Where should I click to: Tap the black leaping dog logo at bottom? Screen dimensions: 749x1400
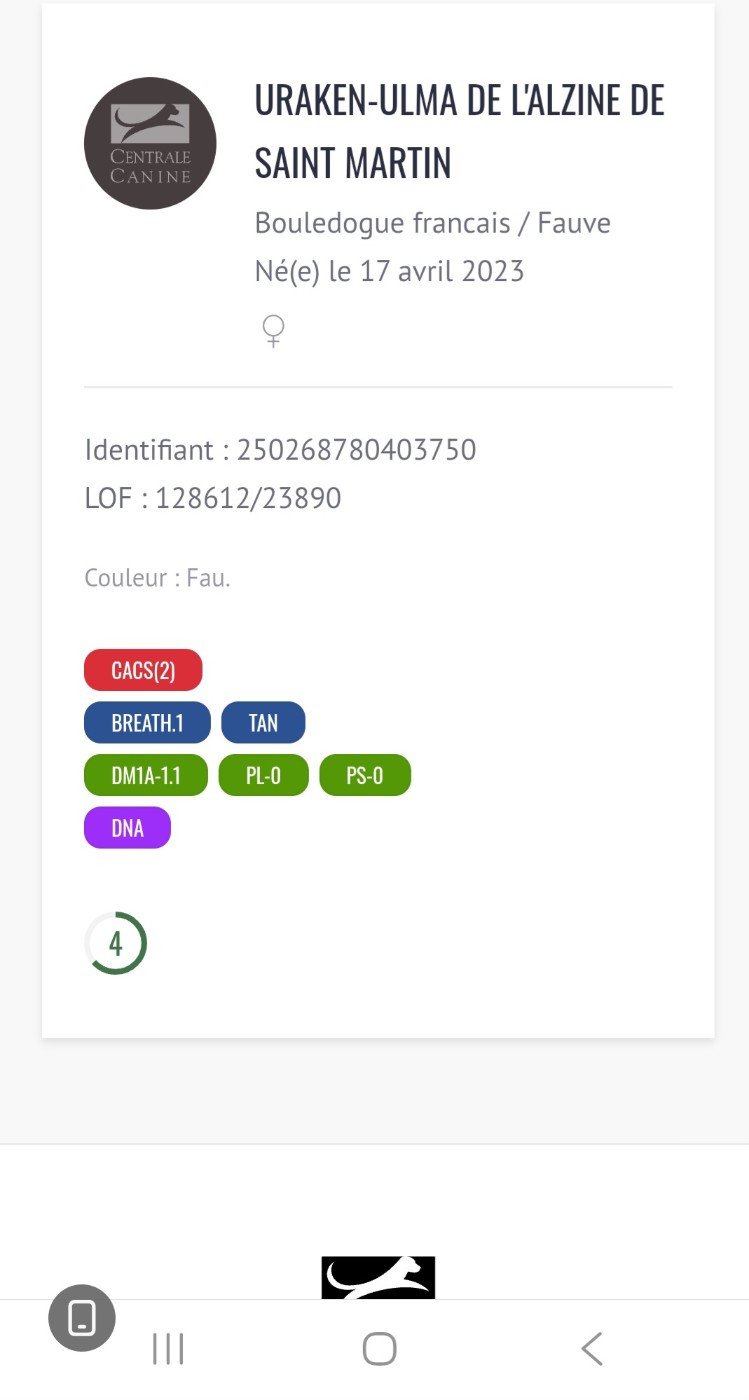click(378, 1277)
